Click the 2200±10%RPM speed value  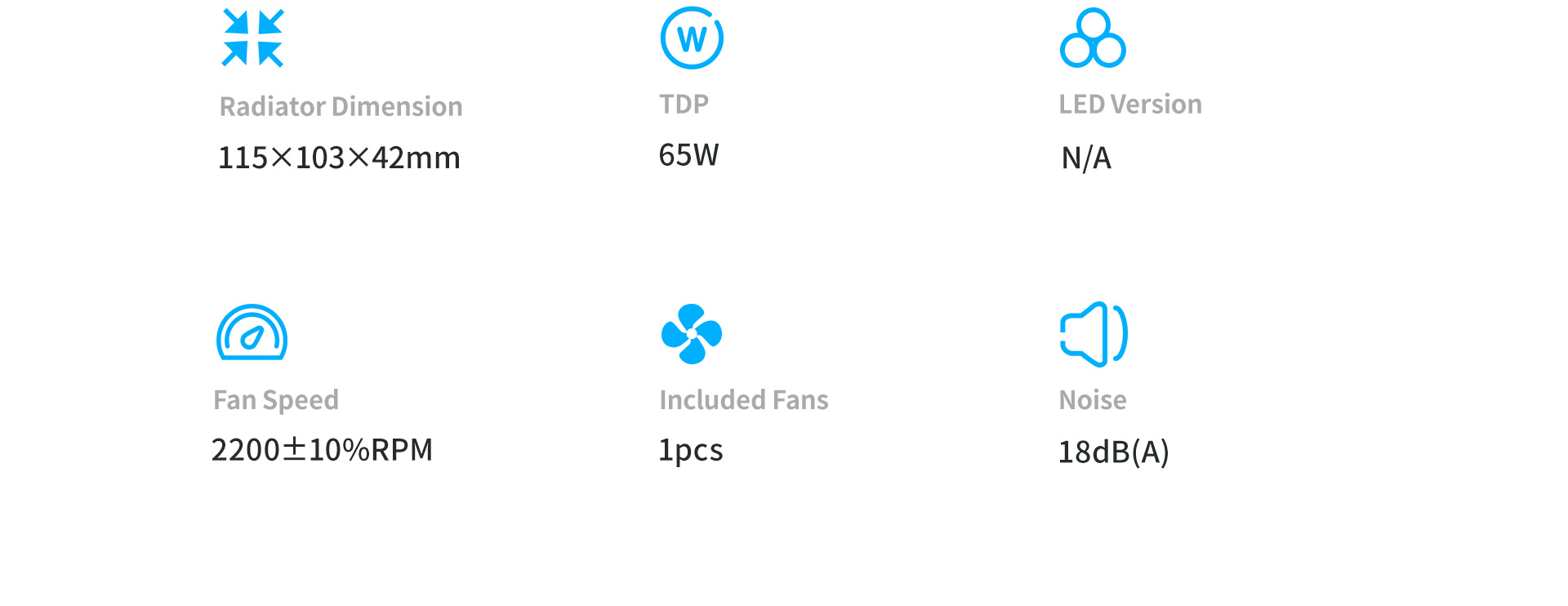(x=322, y=450)
